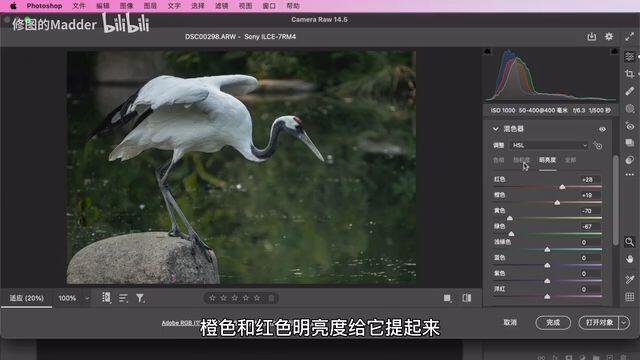Toggle Color Mixer panel eye visibility
The width and height of the screenshot is (640, 360).
[x=602, y=129]
